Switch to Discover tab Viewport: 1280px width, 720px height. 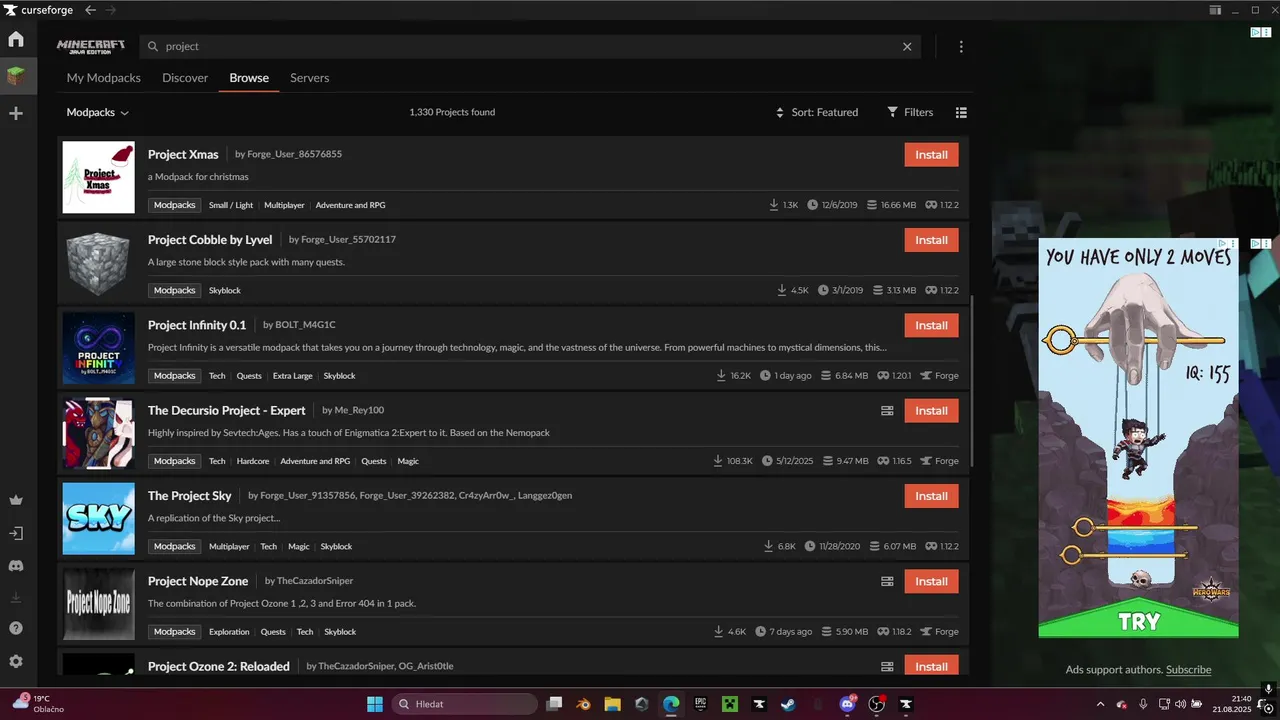pos(185,78)
